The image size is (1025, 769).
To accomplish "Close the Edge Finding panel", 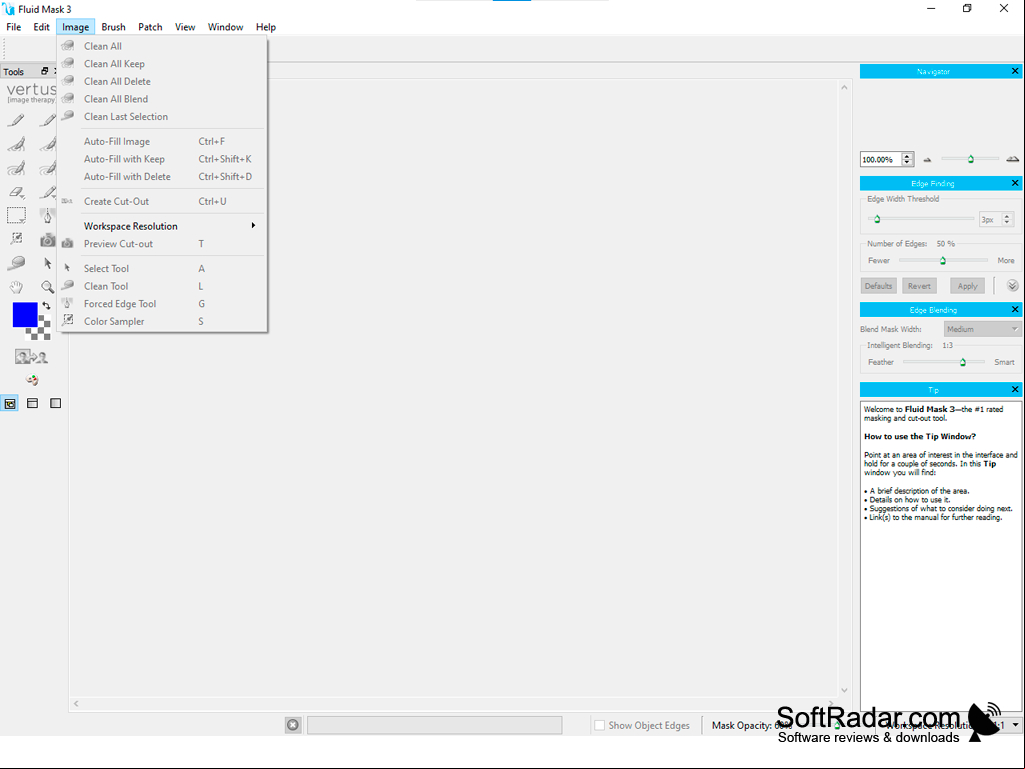I will pyautogui.click(x=1015, y=183).
